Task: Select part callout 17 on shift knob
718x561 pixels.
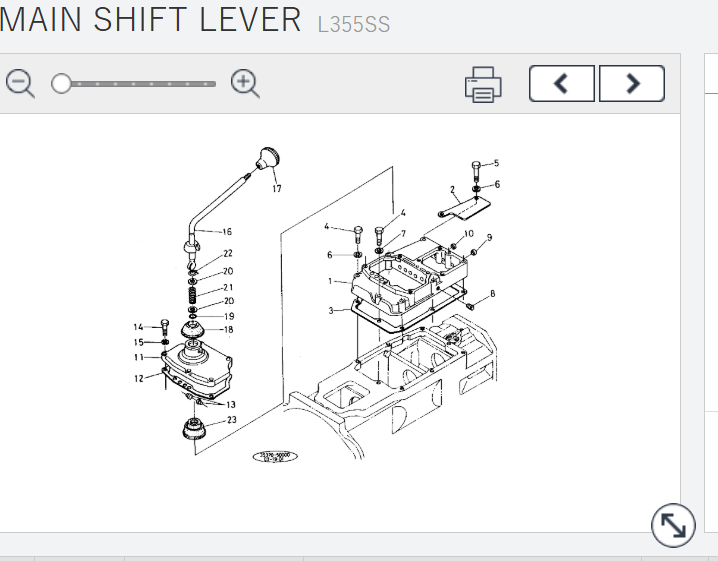Action: [277, 188]
